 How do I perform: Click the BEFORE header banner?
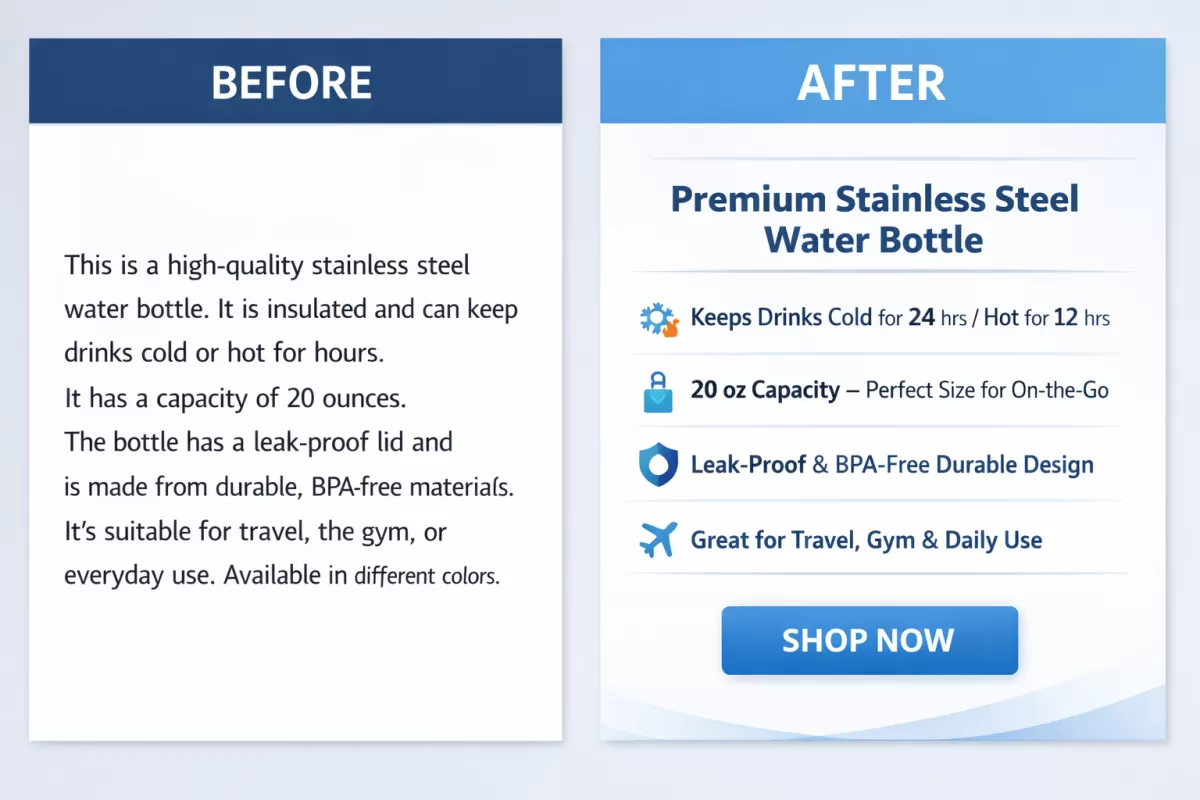pyautogui.click(x=295, y=82)
